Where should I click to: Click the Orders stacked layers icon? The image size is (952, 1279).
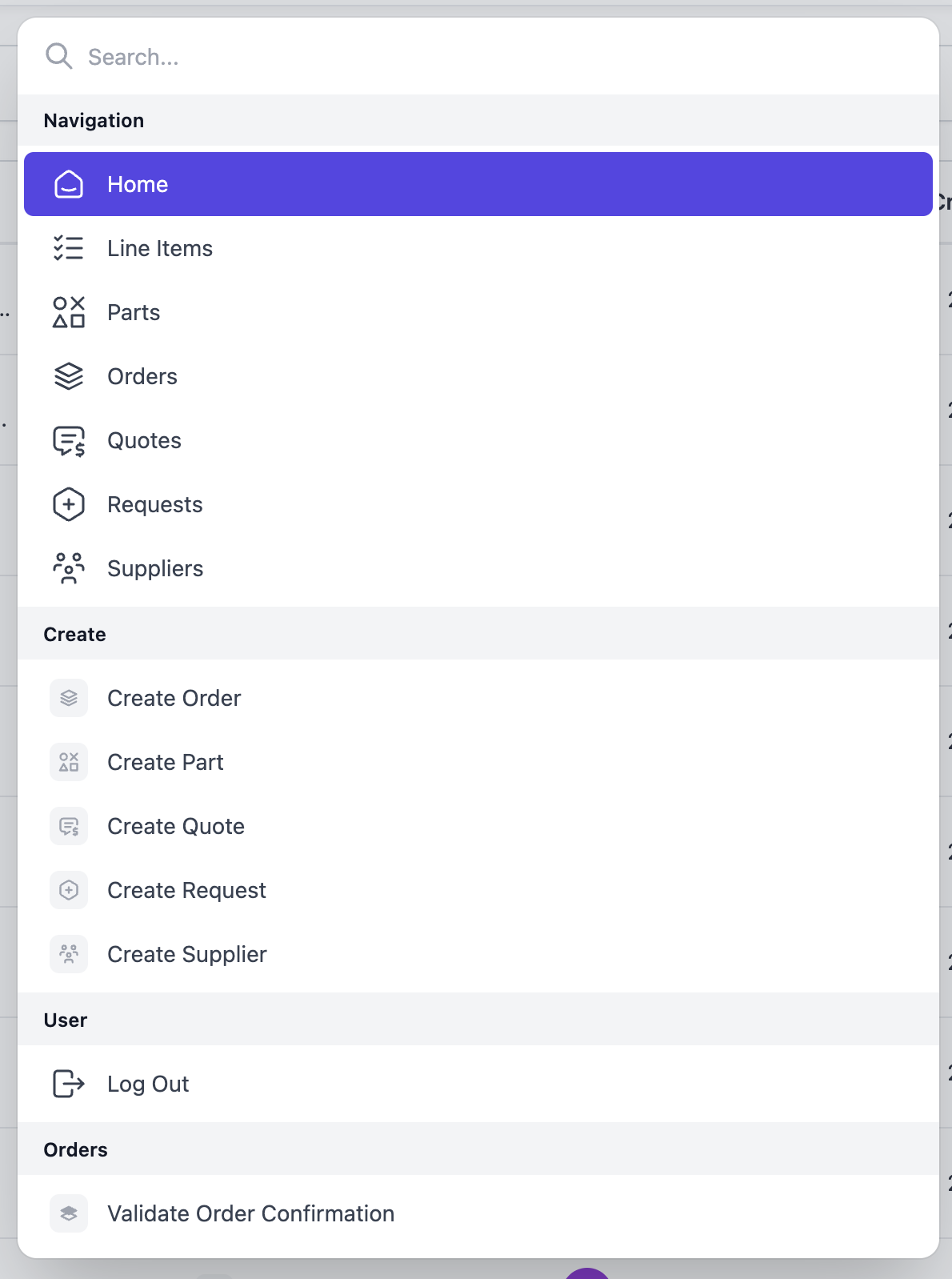point(69,376)
